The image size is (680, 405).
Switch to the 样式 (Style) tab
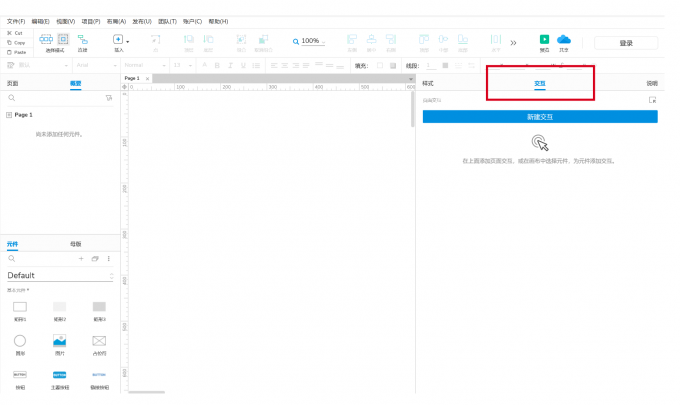428,83
